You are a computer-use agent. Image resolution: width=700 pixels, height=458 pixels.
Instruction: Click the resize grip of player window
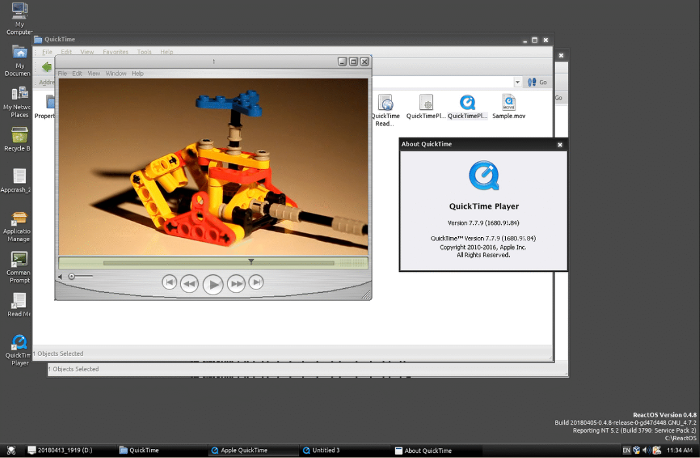tap(366, 294)
